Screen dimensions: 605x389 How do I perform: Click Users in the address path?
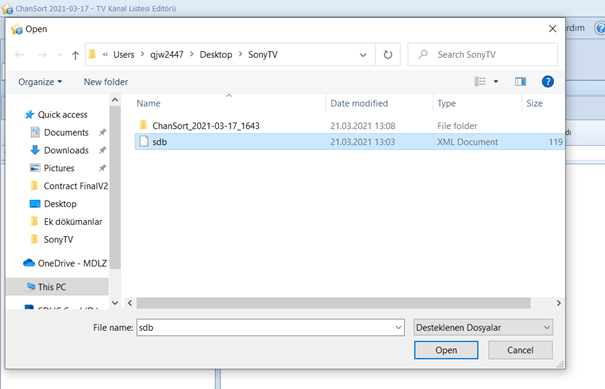coord(123,55)
